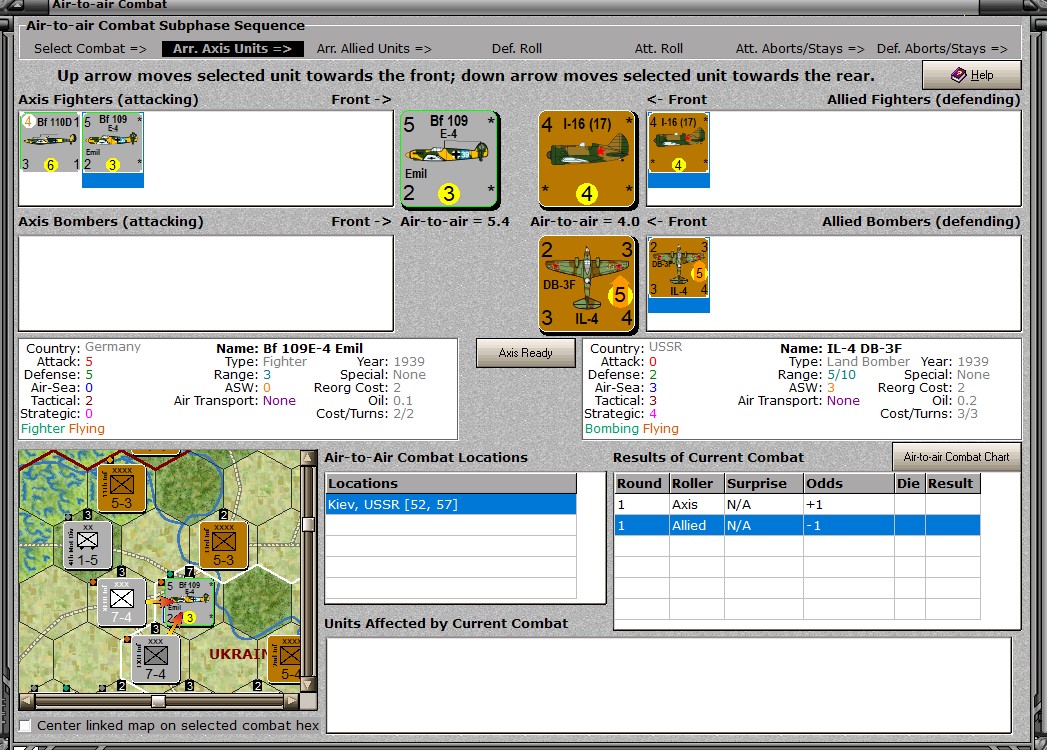
Task: Click the Att. Roll phase step
Action: (x=658, y=49)
